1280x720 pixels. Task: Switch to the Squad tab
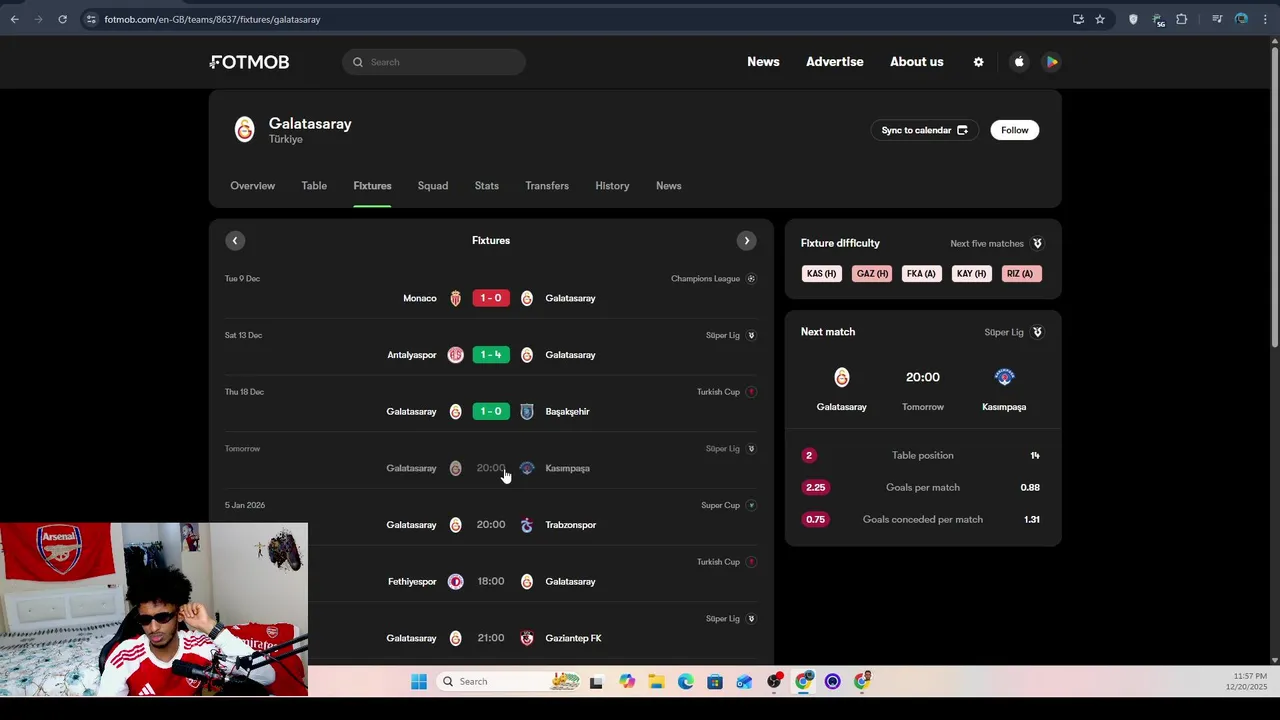coord(433,186)
